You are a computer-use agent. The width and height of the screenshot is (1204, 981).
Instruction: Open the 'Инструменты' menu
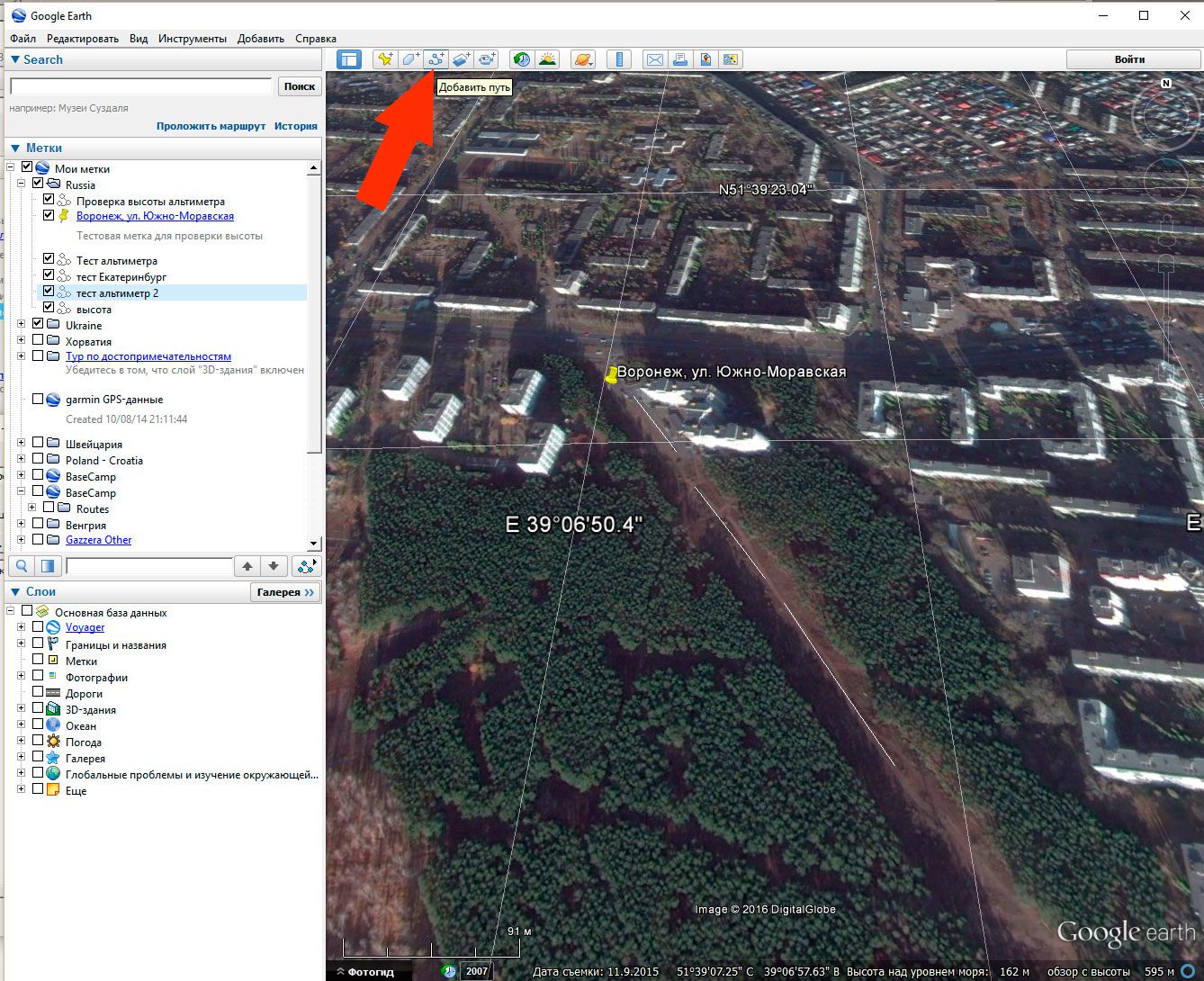193,39
